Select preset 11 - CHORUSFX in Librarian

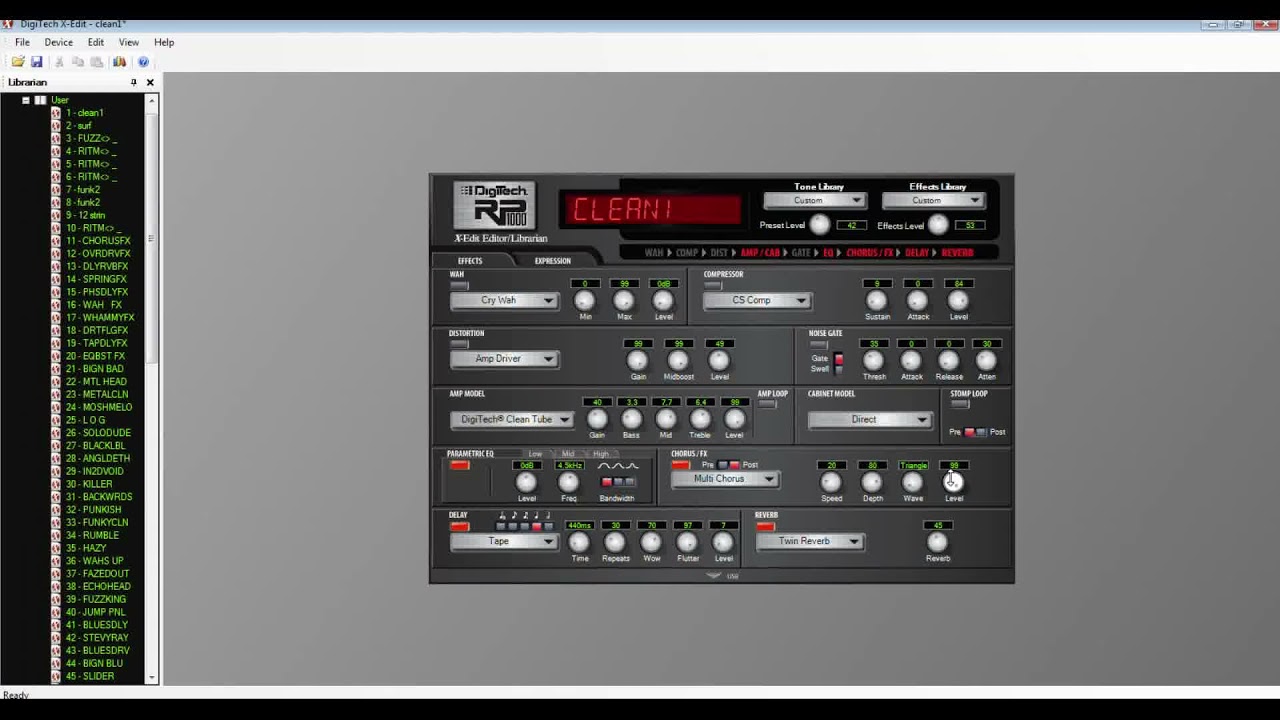[98, 241]
